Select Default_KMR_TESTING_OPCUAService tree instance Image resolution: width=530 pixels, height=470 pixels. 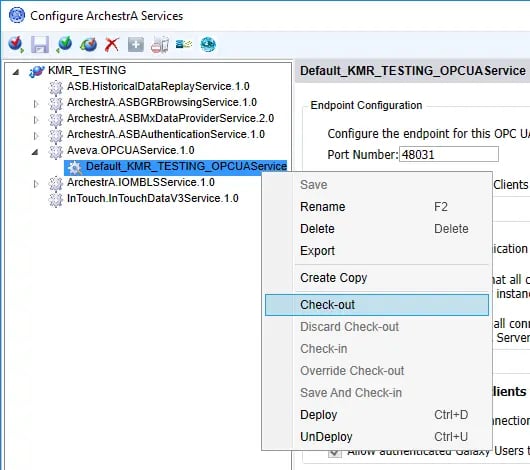pos(186,166)
